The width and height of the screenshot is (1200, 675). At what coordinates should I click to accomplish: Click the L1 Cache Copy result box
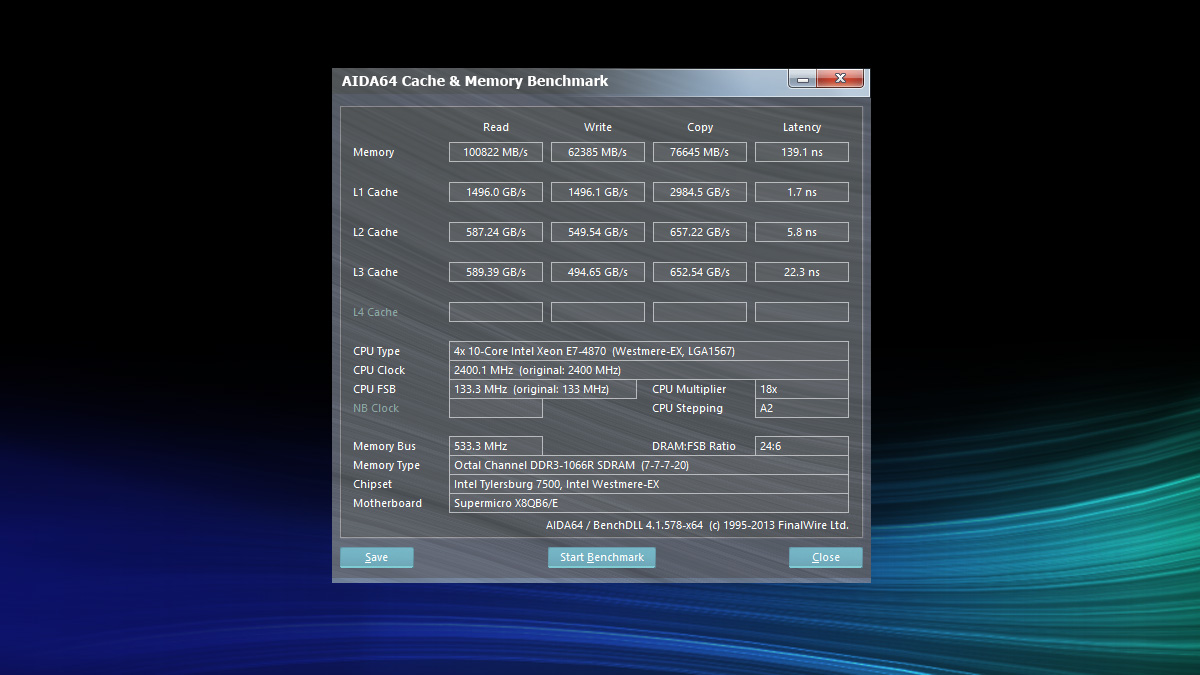pos(699,192)
